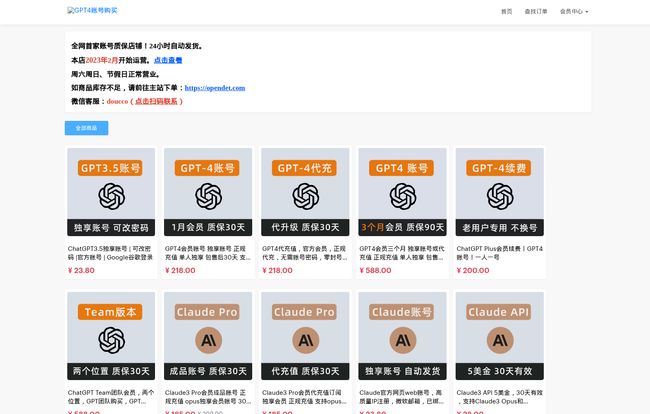Click the OpenAI logo on GPT3.5账号 card

[112, 196]
